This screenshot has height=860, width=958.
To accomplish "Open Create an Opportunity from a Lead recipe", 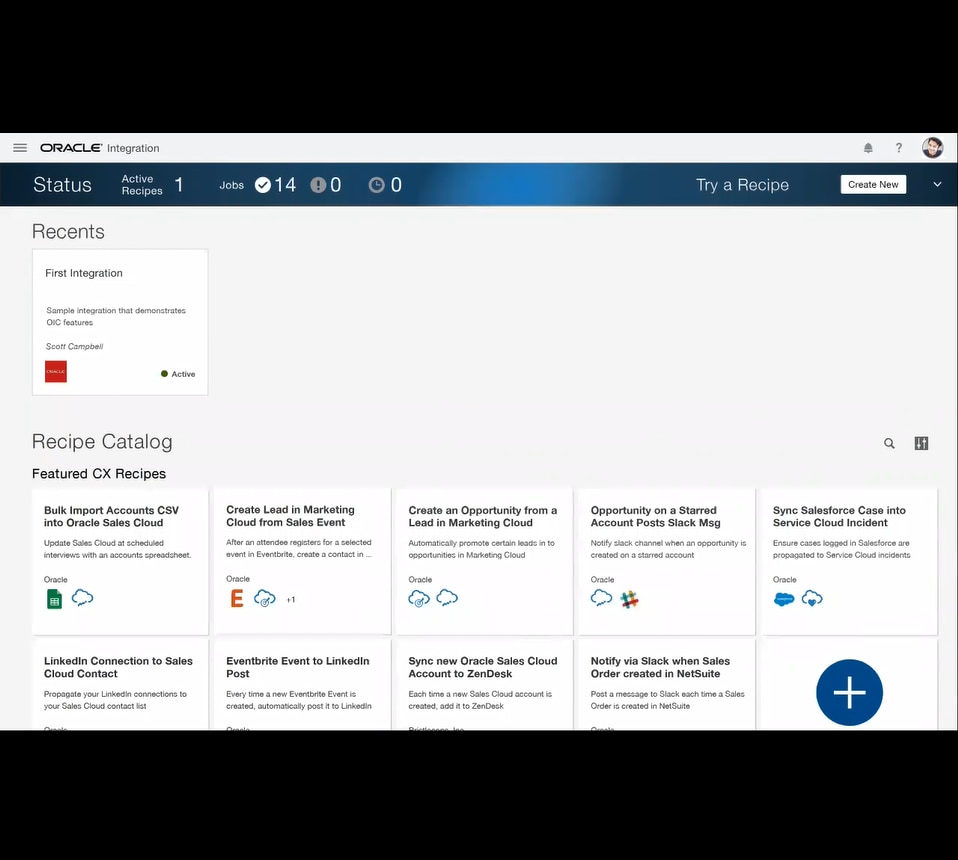I will (484, 561).
